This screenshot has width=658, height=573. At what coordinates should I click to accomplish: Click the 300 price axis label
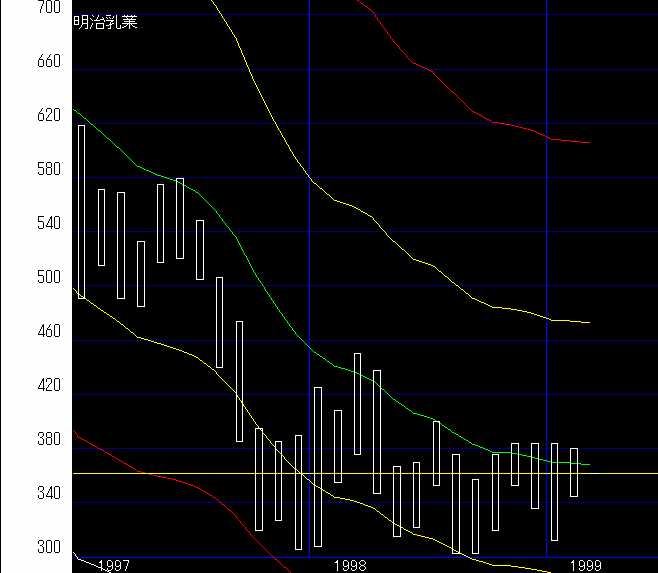(x=20, y=548)
